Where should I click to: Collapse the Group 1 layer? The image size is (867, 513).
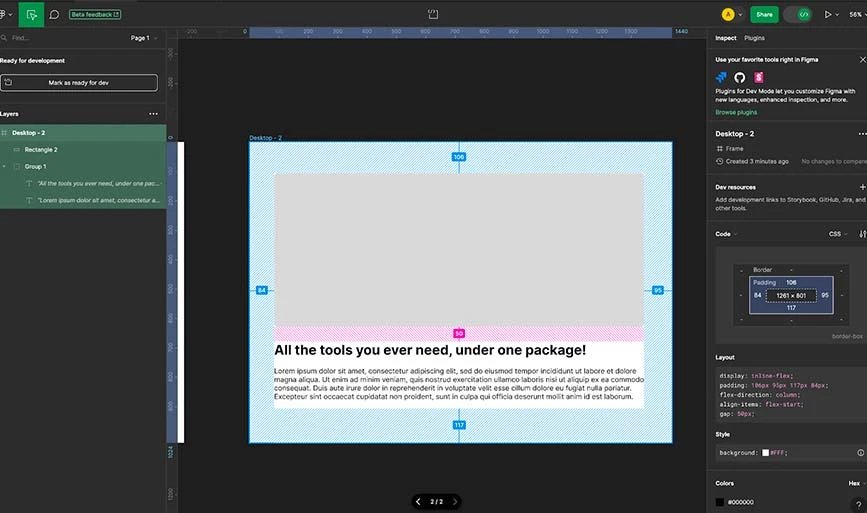tap(5, 166)
